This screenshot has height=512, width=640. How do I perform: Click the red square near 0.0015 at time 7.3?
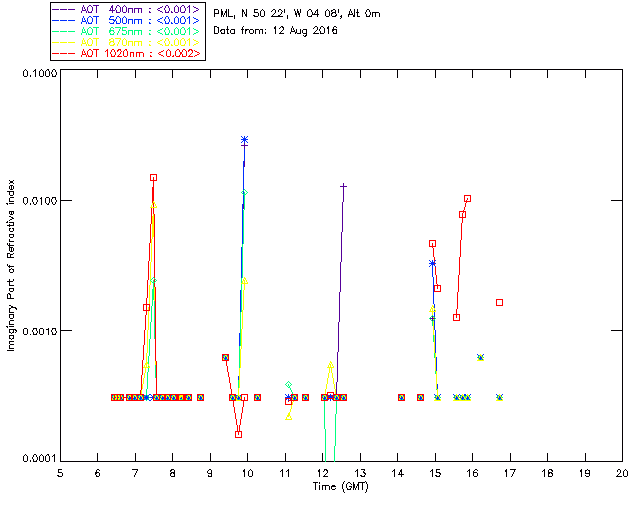pos(146,307)
